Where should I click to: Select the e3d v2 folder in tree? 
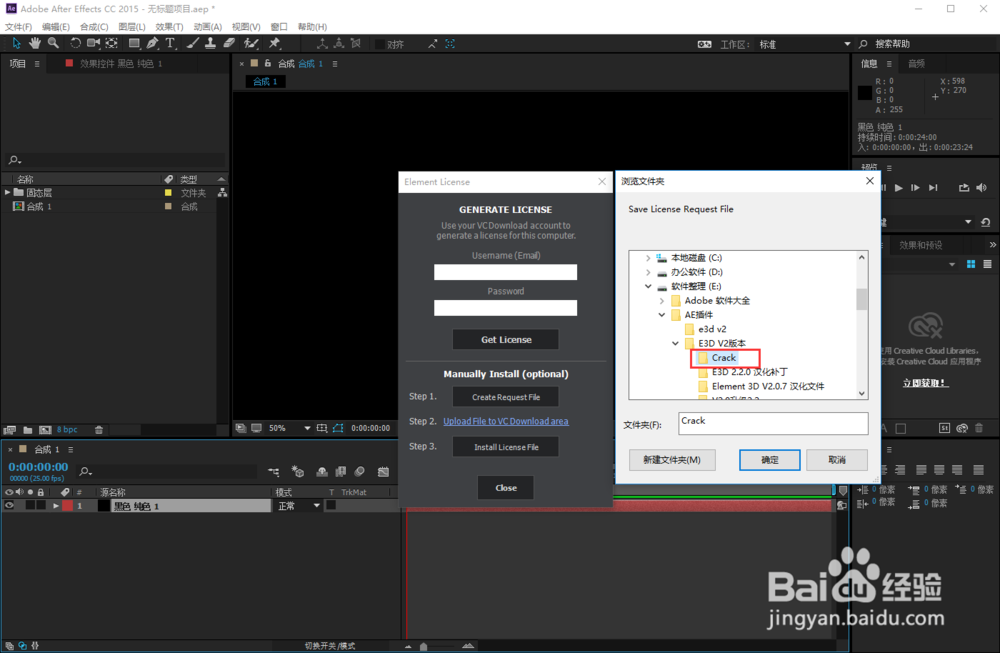[x=712, y=329]
